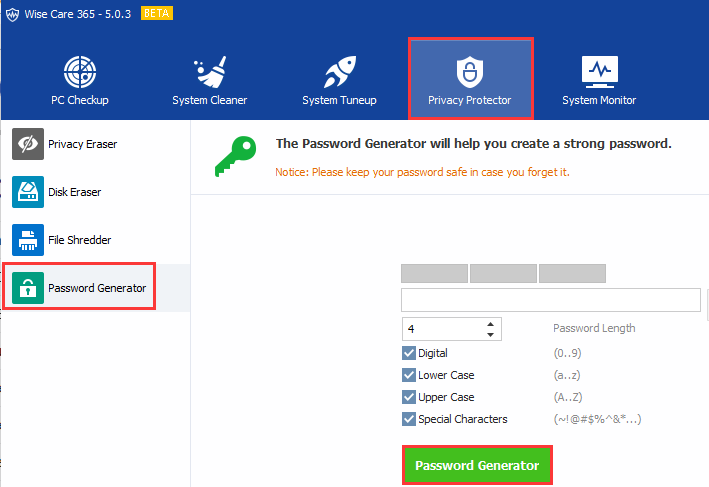
Task: Toggle the Lower Case checkbox
Action: coord(409,375)
